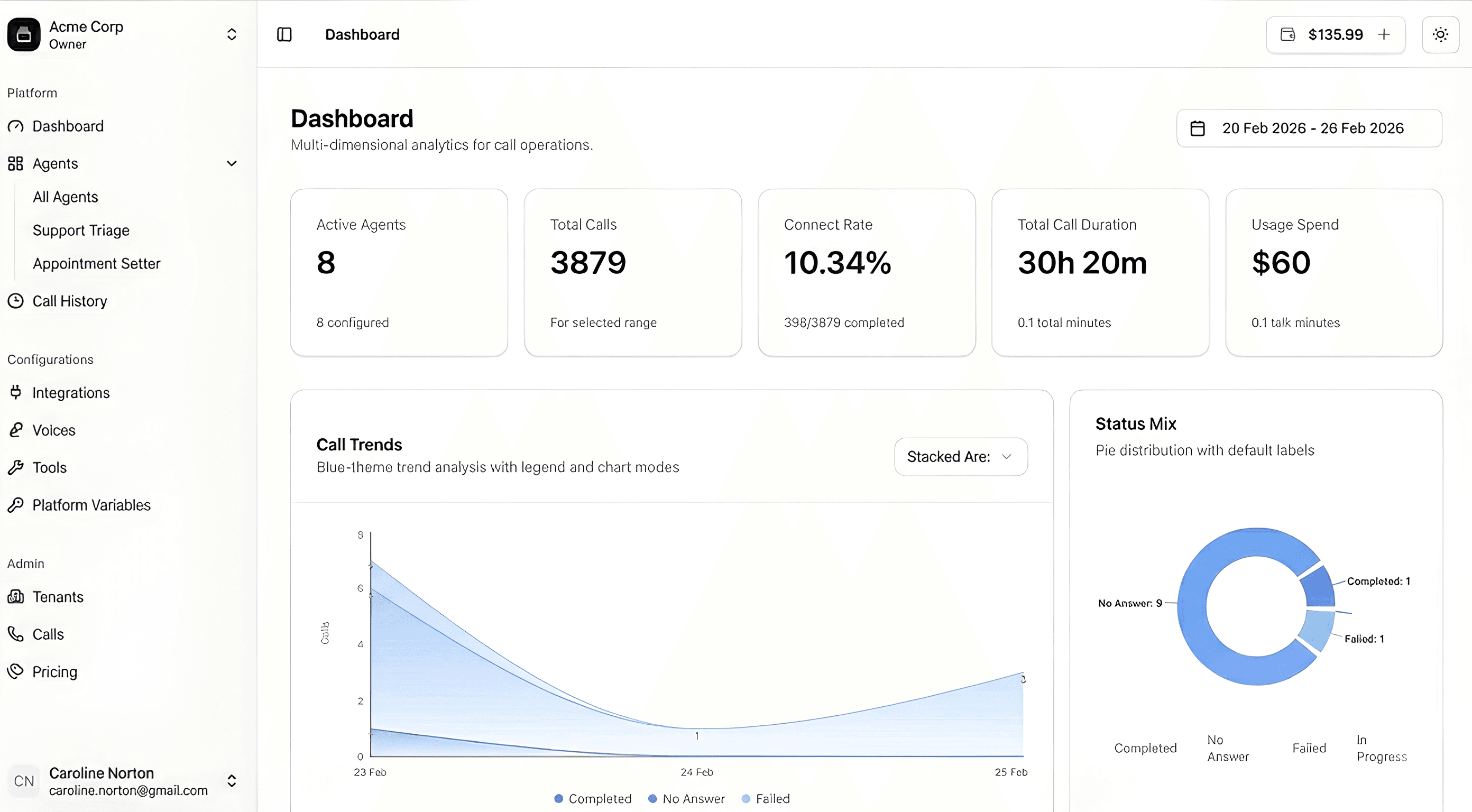Select the Call History clock icon
The height and width of the screenshot is (812, 1472).
click(x=15, y=301)
